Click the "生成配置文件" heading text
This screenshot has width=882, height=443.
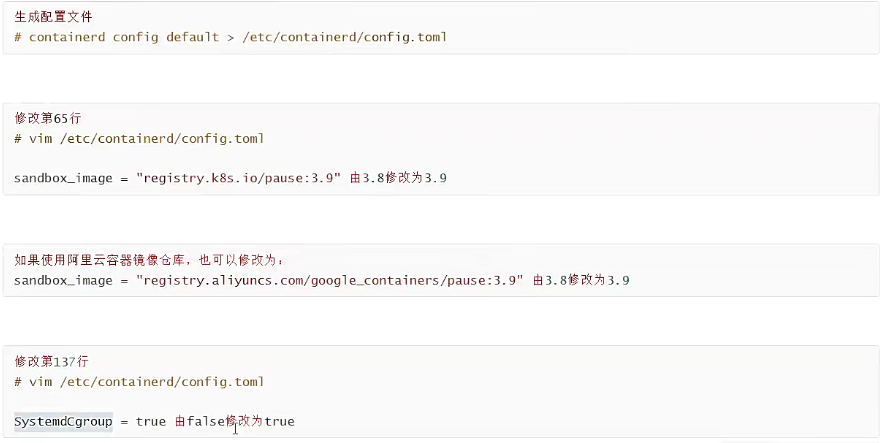point(49,17)
